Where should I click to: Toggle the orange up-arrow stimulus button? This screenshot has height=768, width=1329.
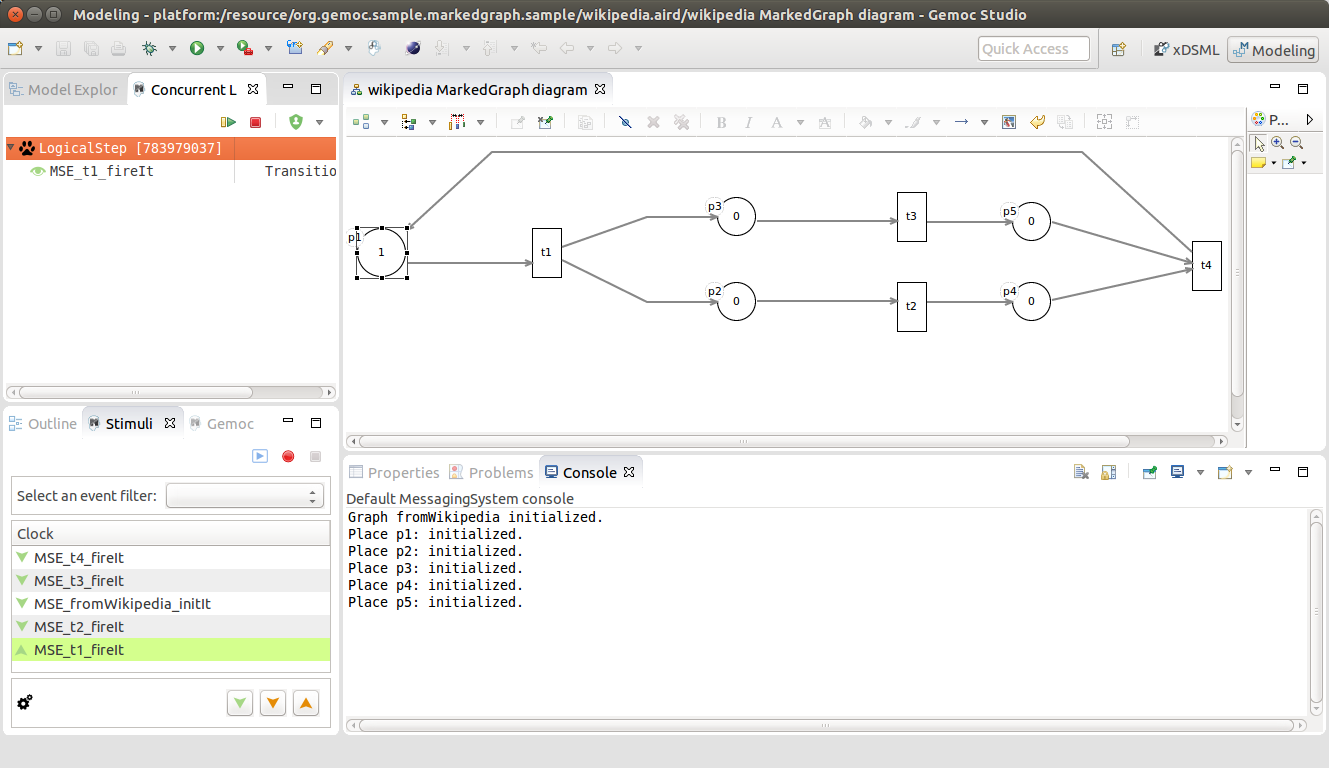click(x=306, y=703)
